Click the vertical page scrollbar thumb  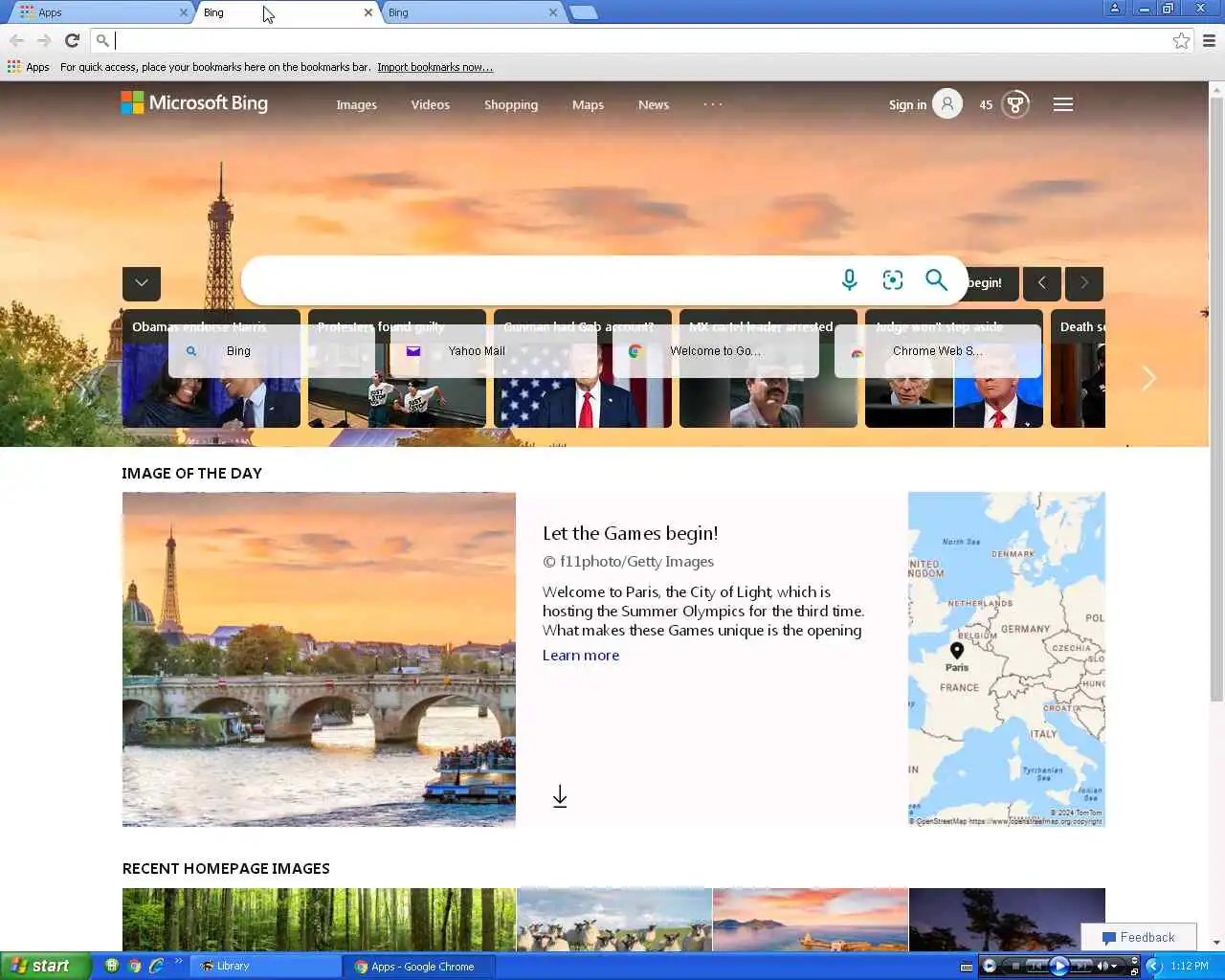pyautogui.click(x=1216, y=397)
